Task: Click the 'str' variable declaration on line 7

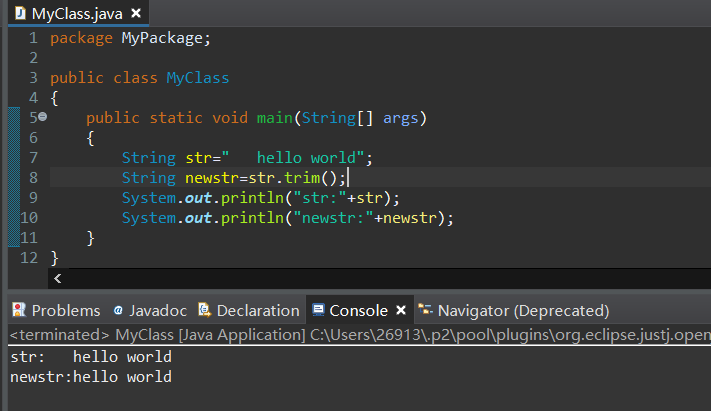Action: point(198,158)
